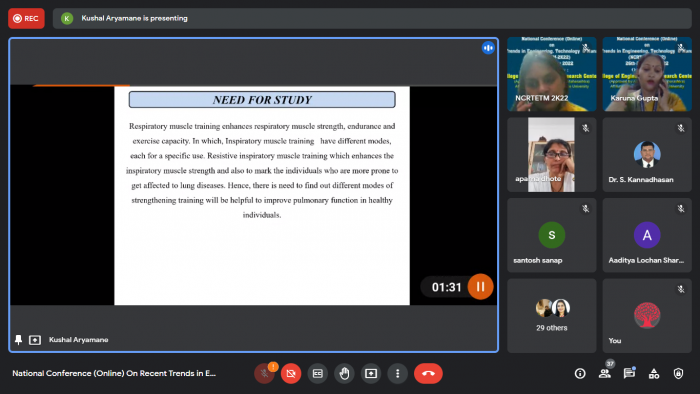This screenshot has width=700, height=394.
Task: Leave call with the red hang-up button
Action: point(428,373)
